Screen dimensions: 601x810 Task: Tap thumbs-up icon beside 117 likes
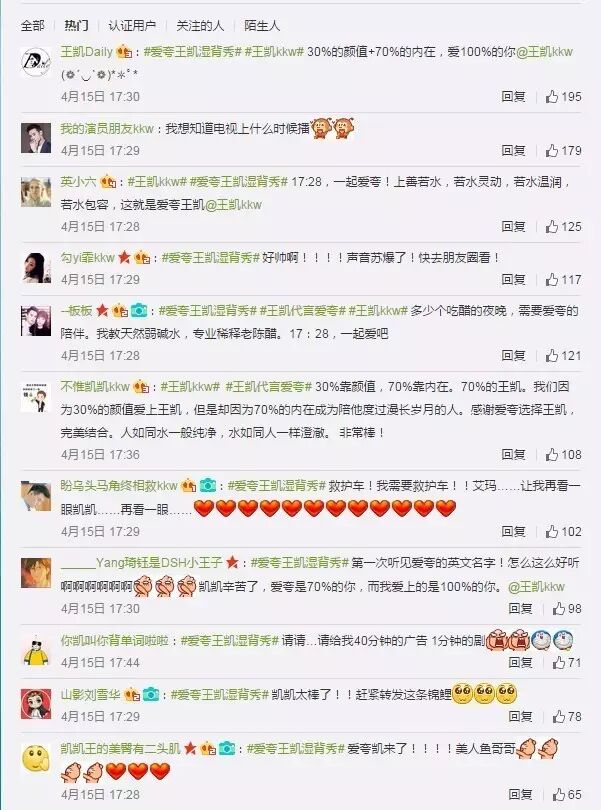[x=552, y=279]
